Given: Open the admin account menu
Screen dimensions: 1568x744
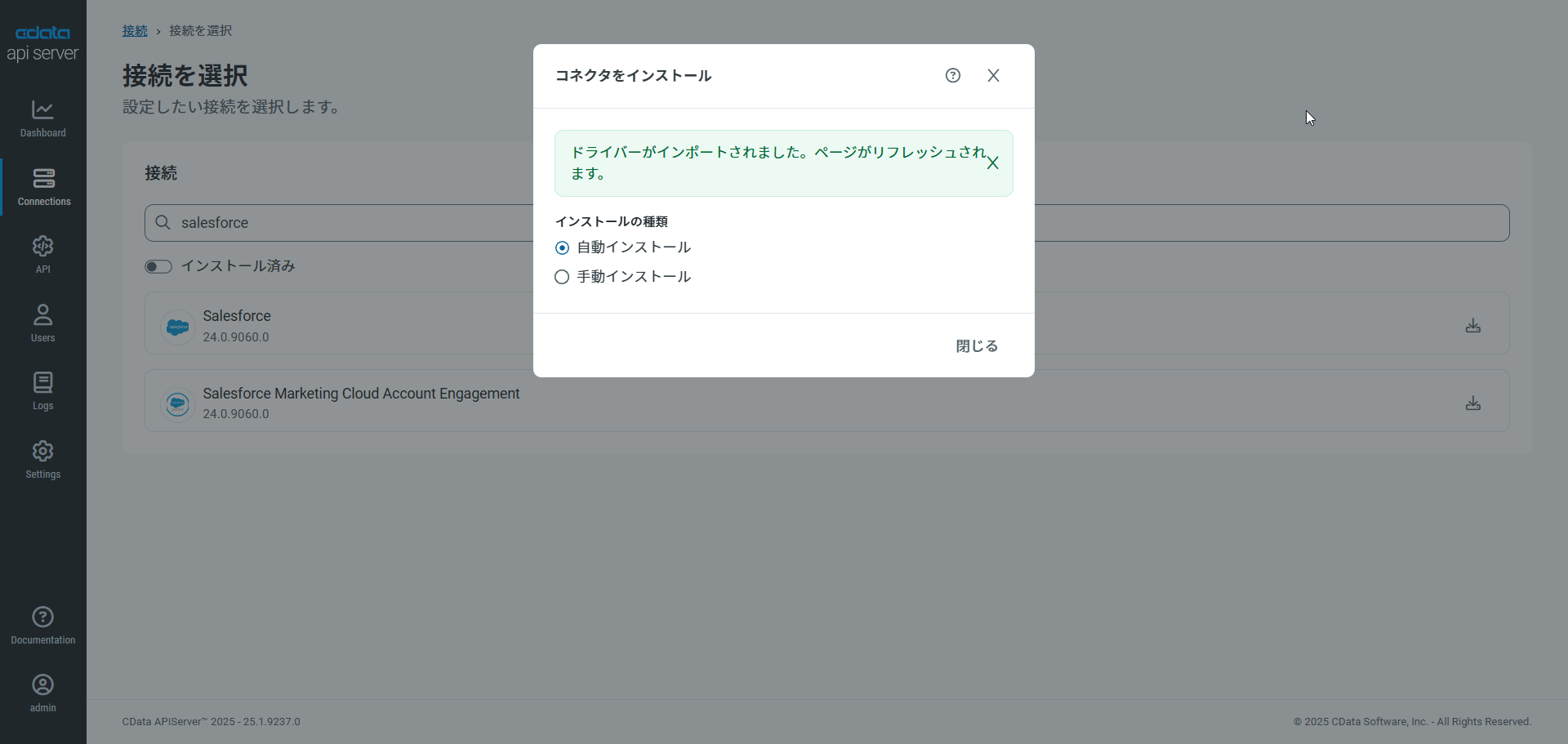Looking at the screenshot, I should tap(42, 693).
